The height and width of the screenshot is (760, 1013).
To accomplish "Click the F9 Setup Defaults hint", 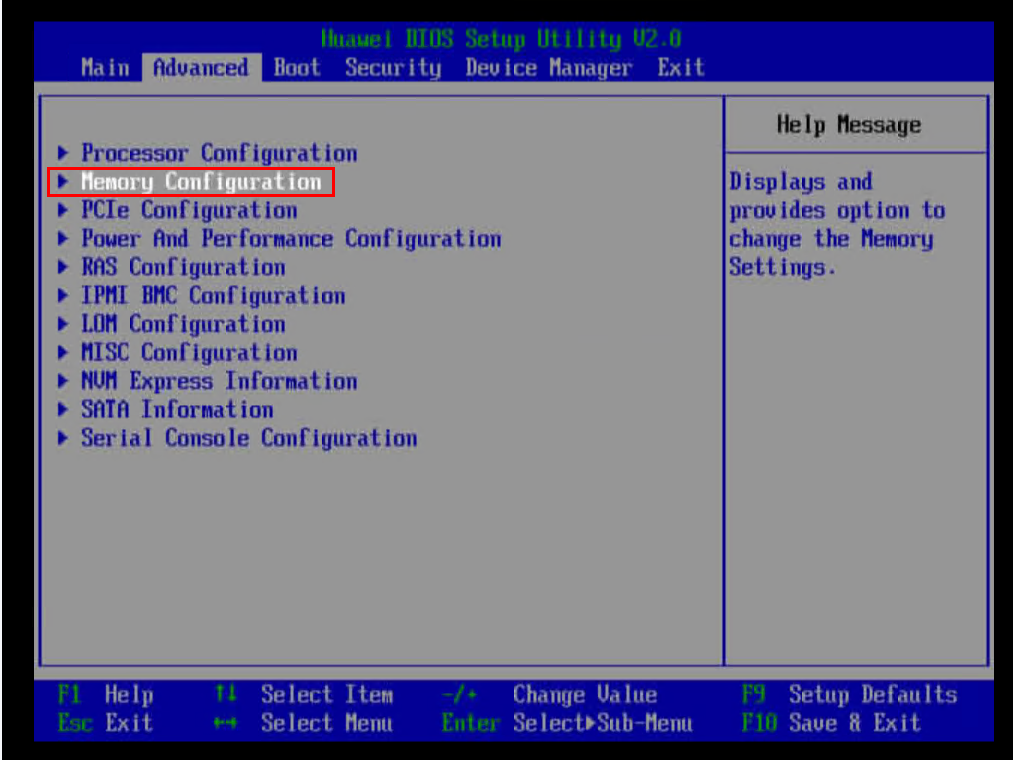I will (x=850, y=695).
